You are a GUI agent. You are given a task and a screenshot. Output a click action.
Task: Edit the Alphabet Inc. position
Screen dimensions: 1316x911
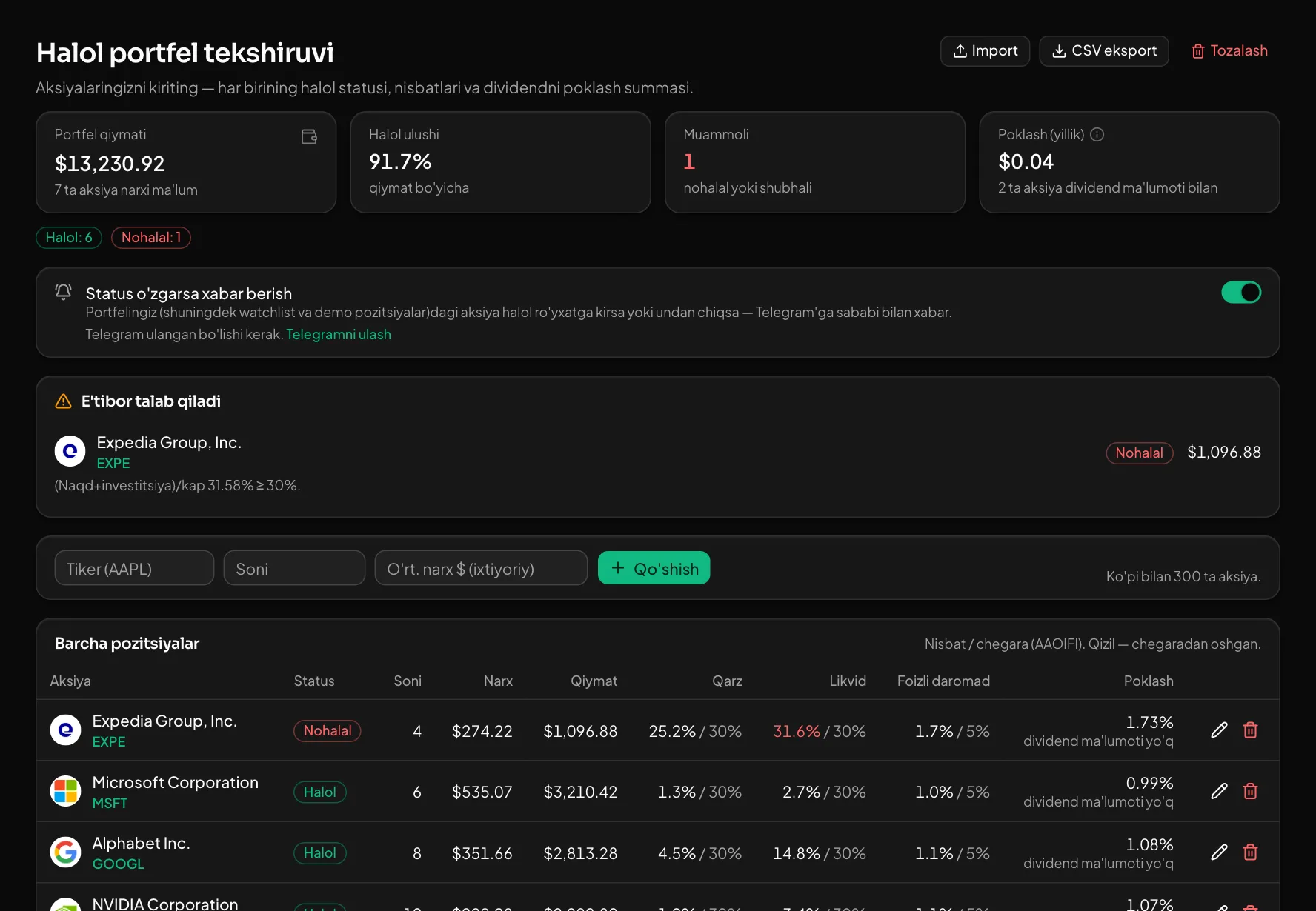click(1219, 852)
